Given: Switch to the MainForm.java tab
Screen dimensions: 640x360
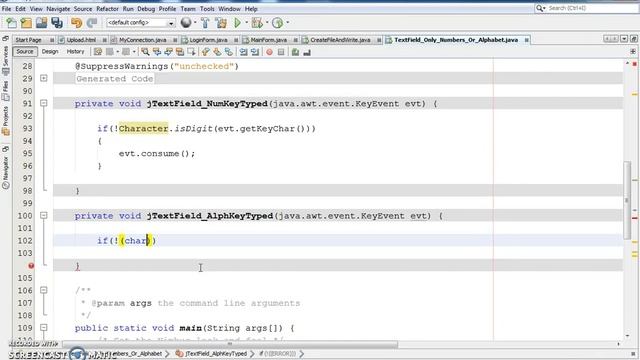Looking at the screenshot, I should (x=268, y=40).
